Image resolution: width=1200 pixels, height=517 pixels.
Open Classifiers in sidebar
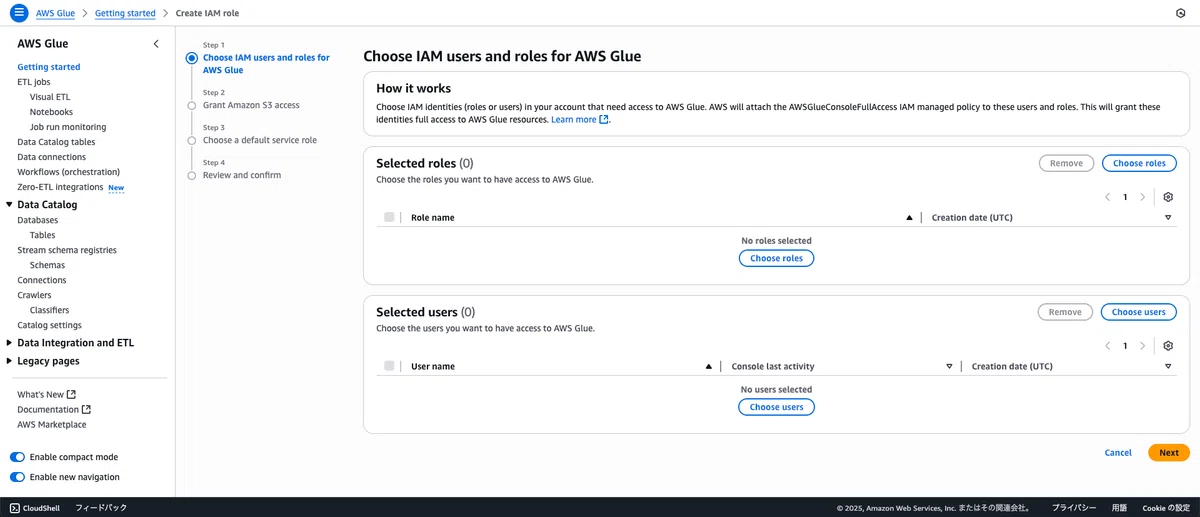click(50, 310)
